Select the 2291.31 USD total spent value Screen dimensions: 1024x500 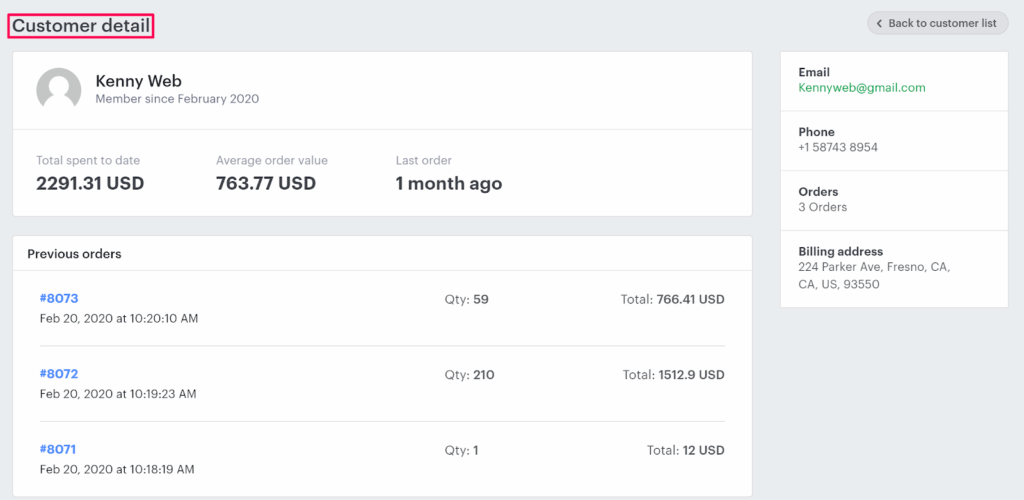tap(90, 183)
